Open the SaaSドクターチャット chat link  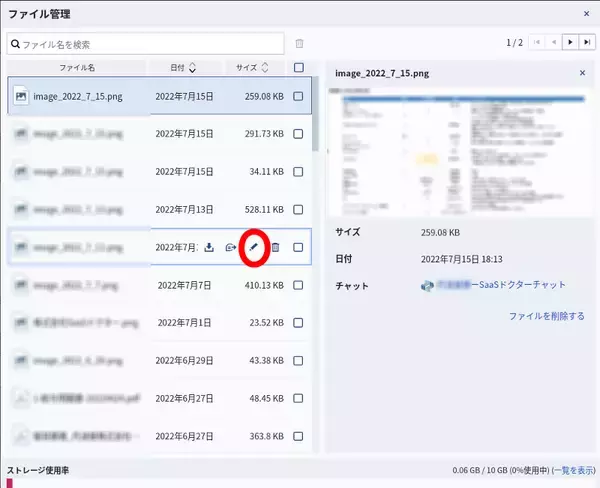[x=500, y=285]
